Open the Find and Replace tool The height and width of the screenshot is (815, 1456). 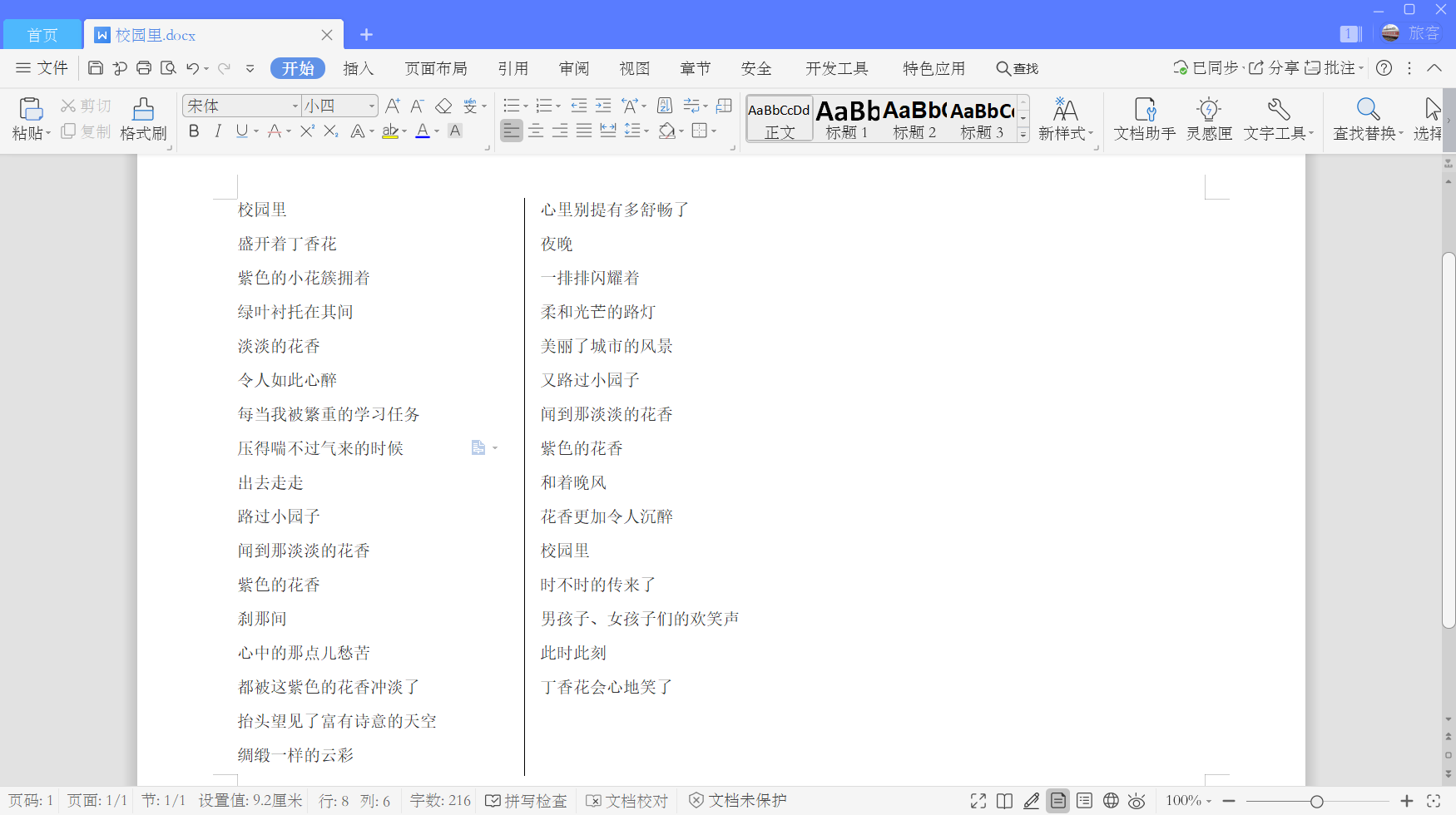[1367, 118]
